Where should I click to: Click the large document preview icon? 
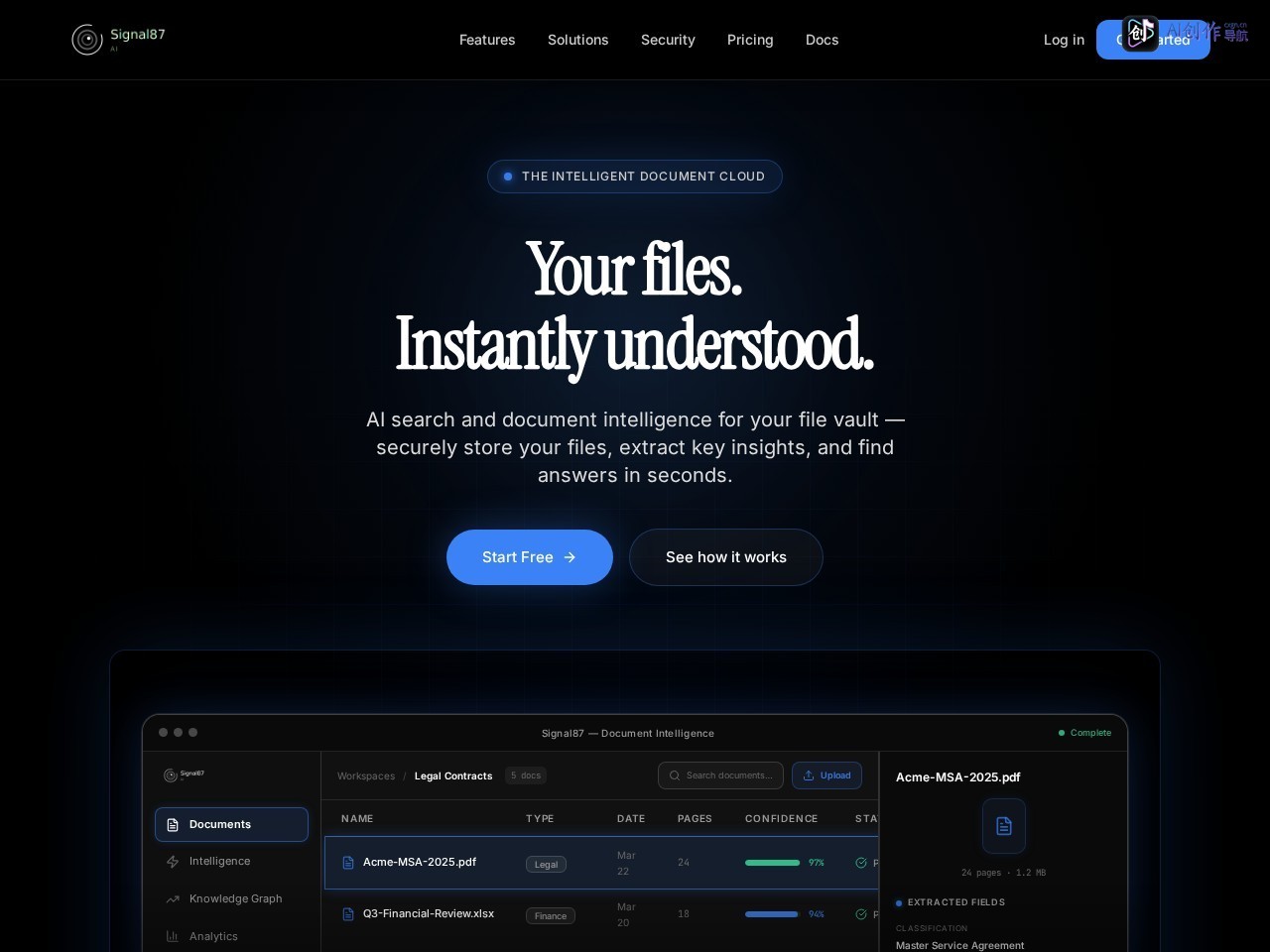click(1004, 826)
